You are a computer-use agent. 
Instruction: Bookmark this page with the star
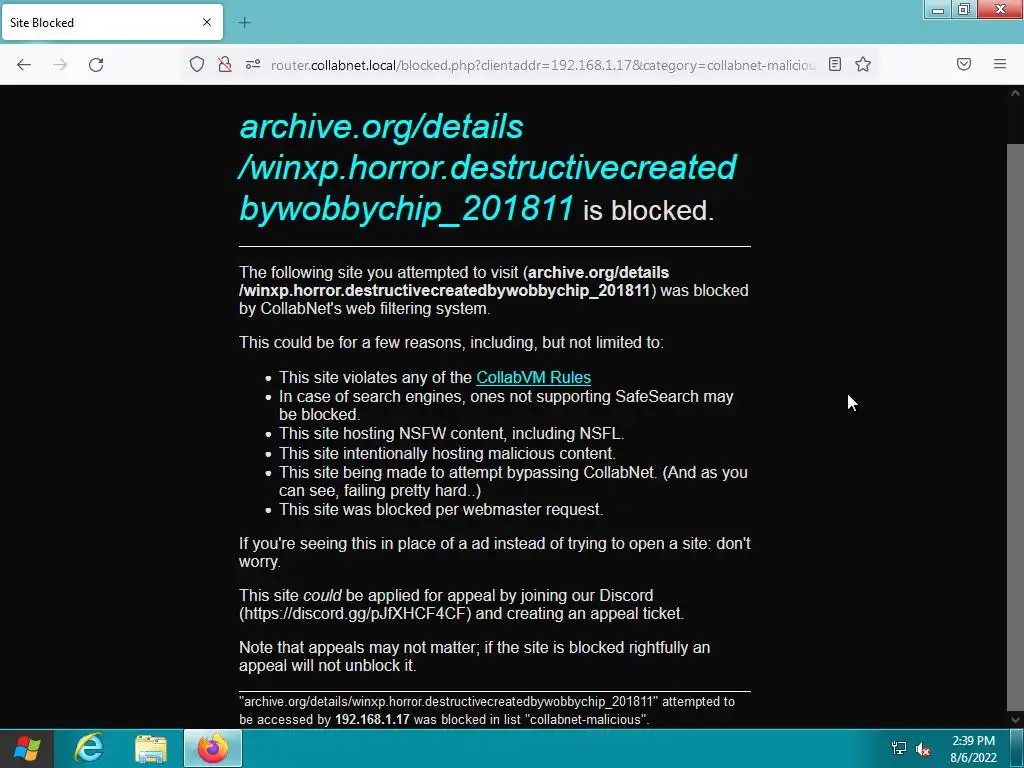(863, 64)
